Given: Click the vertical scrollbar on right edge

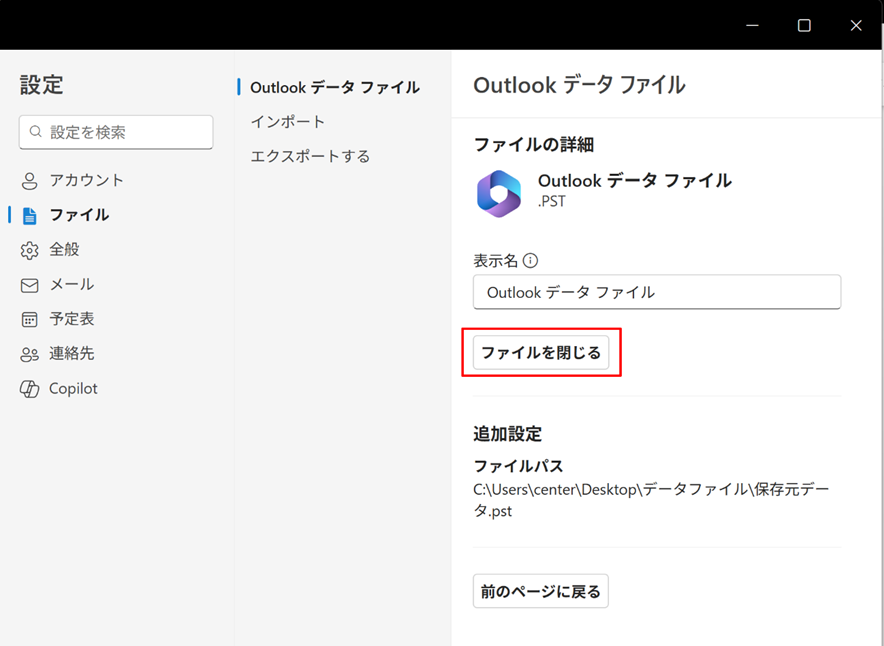Looking at the screenshot, I should point(879,300).
